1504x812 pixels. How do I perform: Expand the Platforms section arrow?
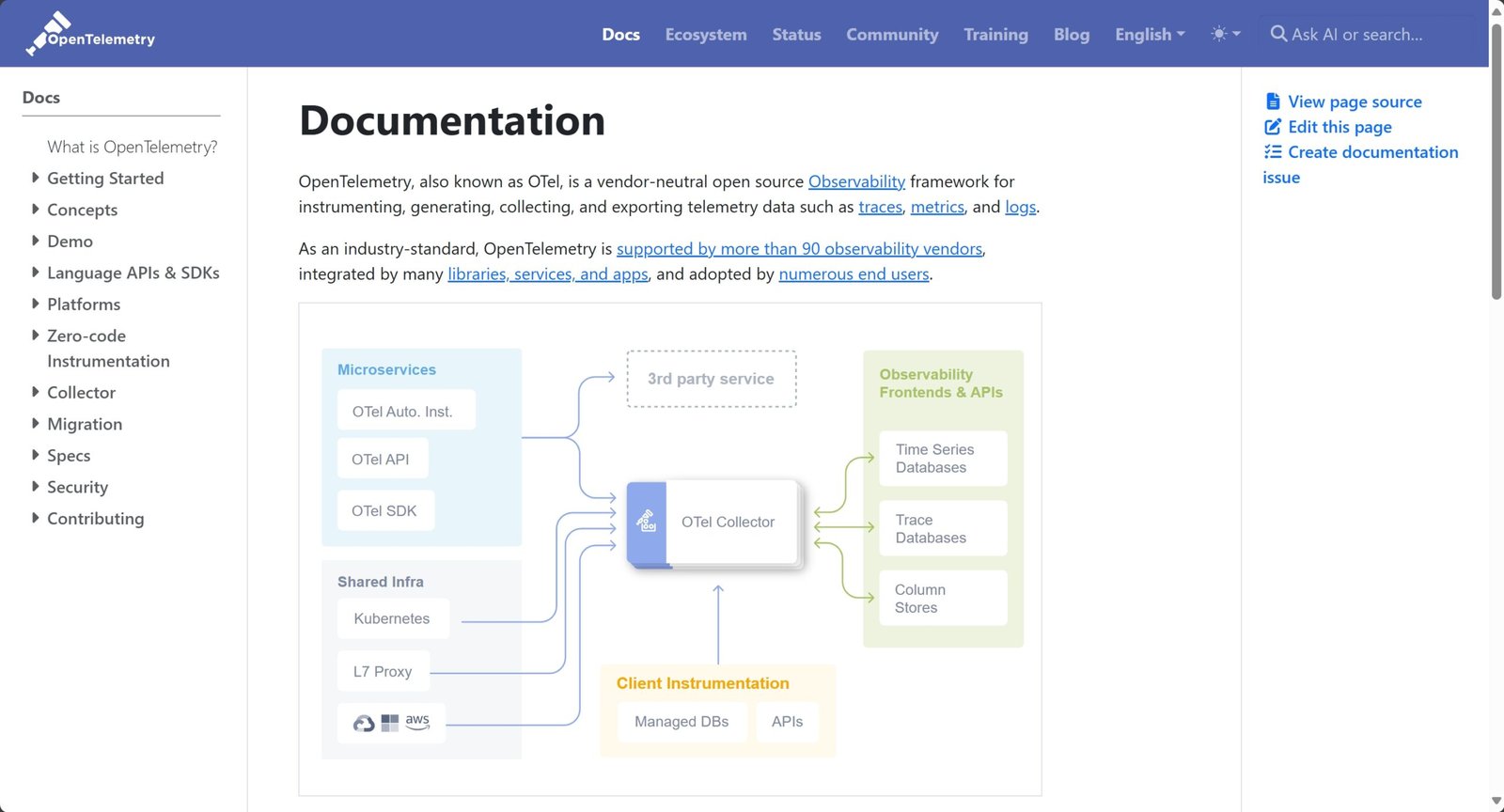[36, 304]
